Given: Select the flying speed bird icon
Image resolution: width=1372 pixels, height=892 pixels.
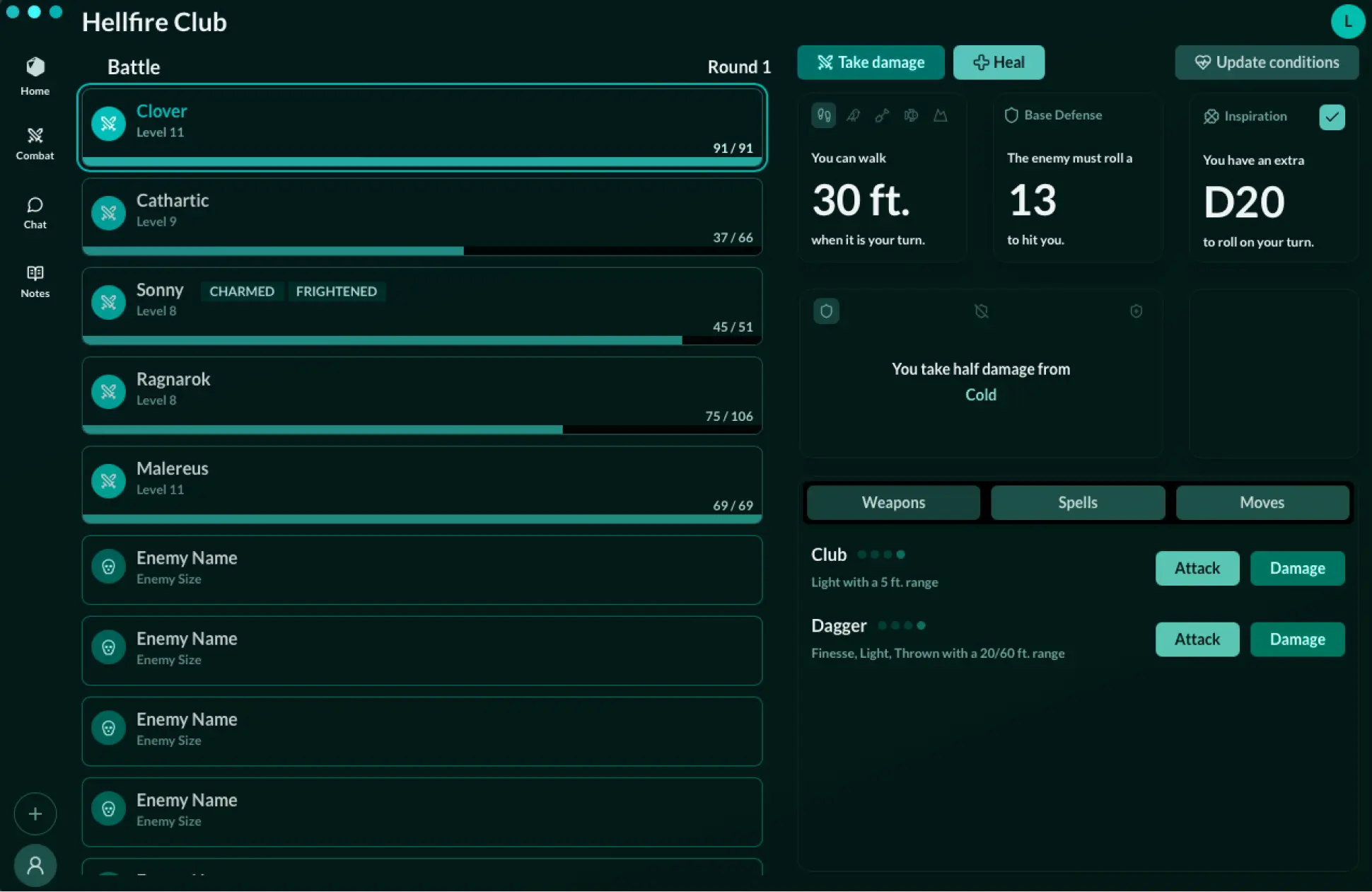Looking at the screenshot, I should click(x=853, y=115).
